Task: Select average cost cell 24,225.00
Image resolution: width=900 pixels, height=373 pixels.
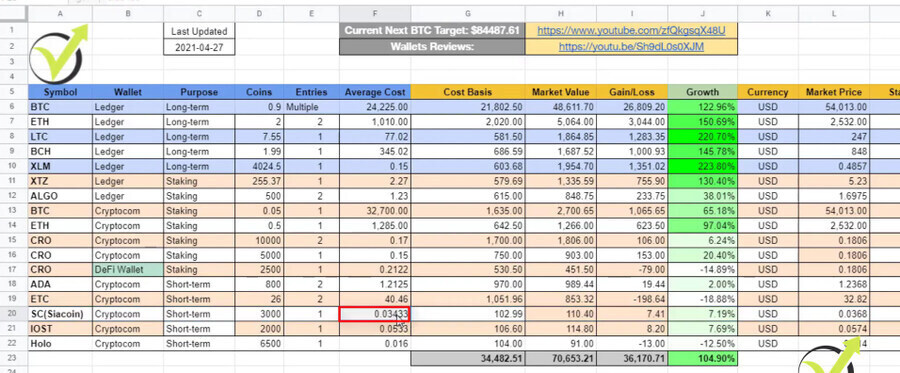Action: [x=375, y=107]
